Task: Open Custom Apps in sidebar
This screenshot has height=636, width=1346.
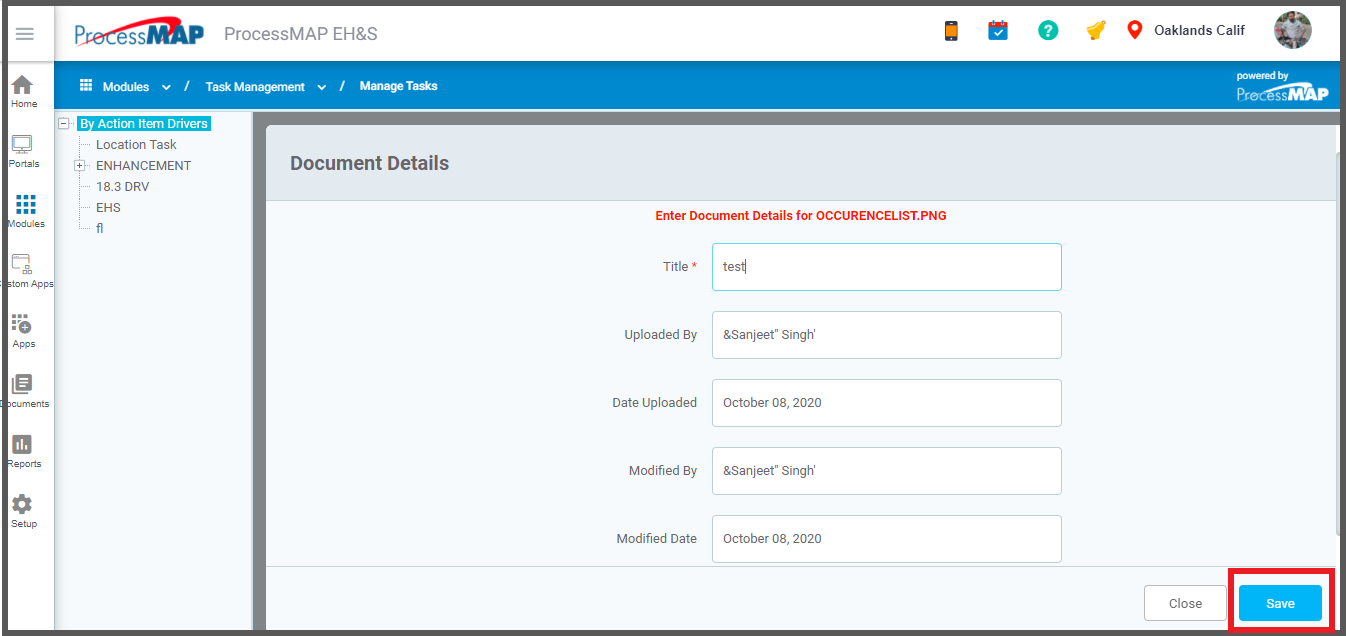Action: point(24,272)
